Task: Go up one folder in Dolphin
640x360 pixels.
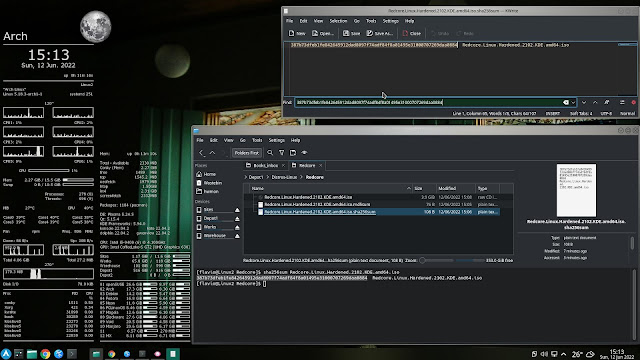Action: (x=212, y=153)
